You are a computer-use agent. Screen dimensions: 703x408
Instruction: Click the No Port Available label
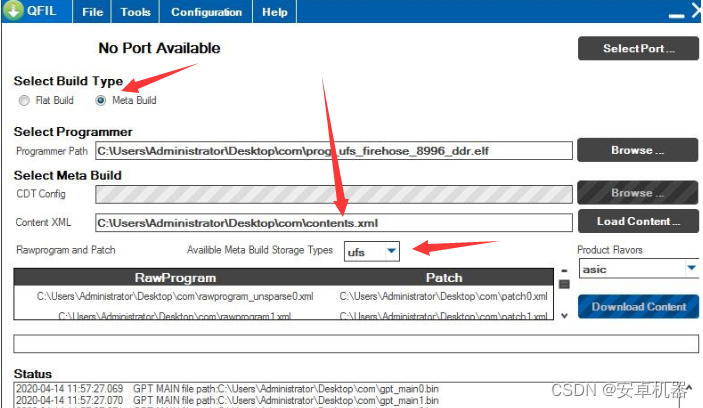click(159, 48)
